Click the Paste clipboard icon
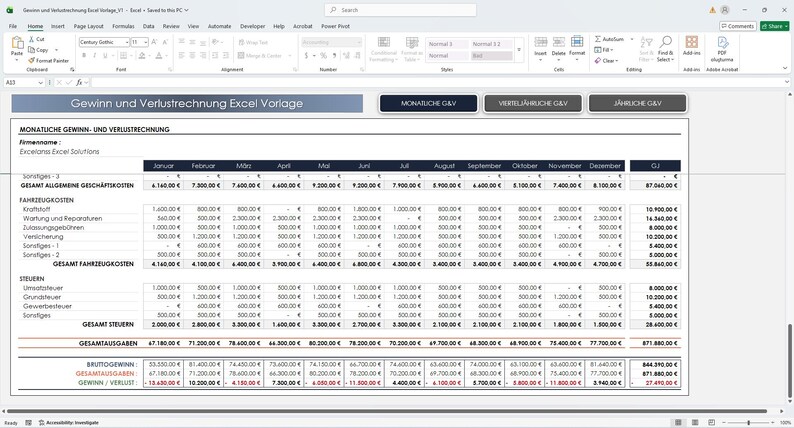794x428 pixels. click(17, 44)
